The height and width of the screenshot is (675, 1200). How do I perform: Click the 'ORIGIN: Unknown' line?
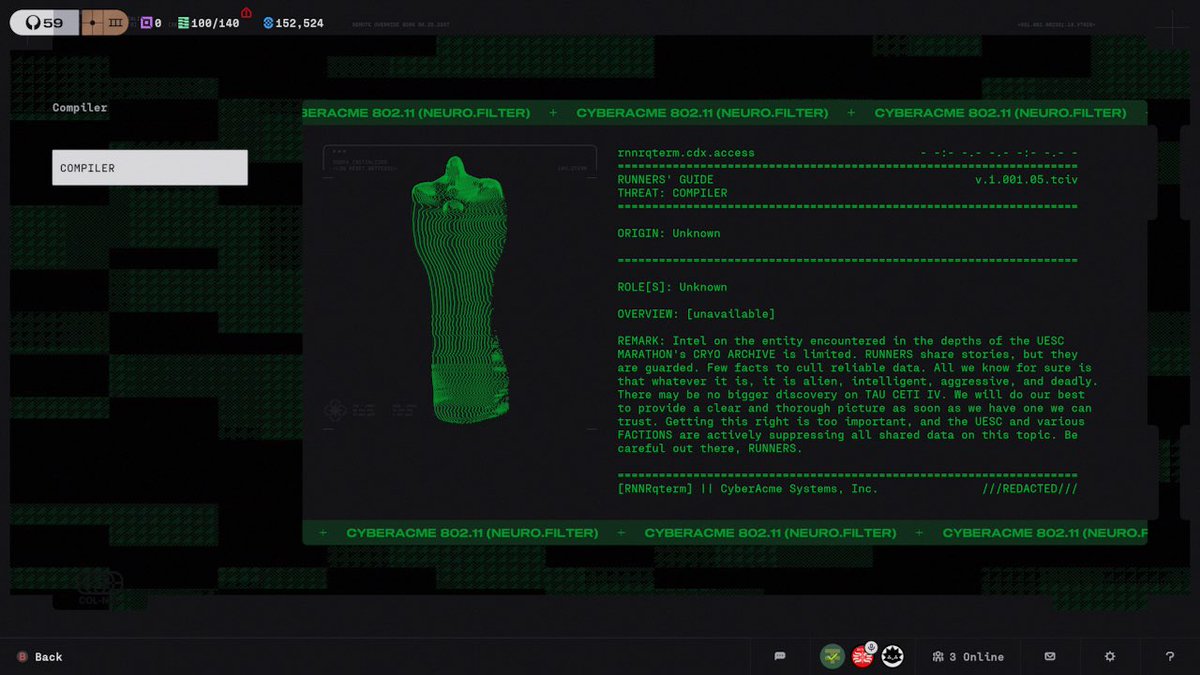pyautogui.click(x=669, y=233)
